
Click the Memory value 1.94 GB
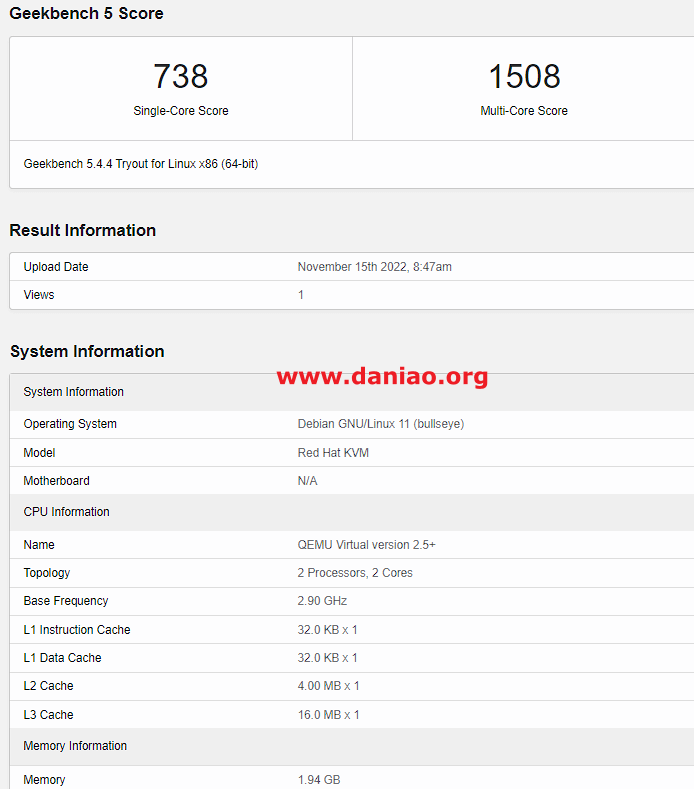[x=319, y=780]
